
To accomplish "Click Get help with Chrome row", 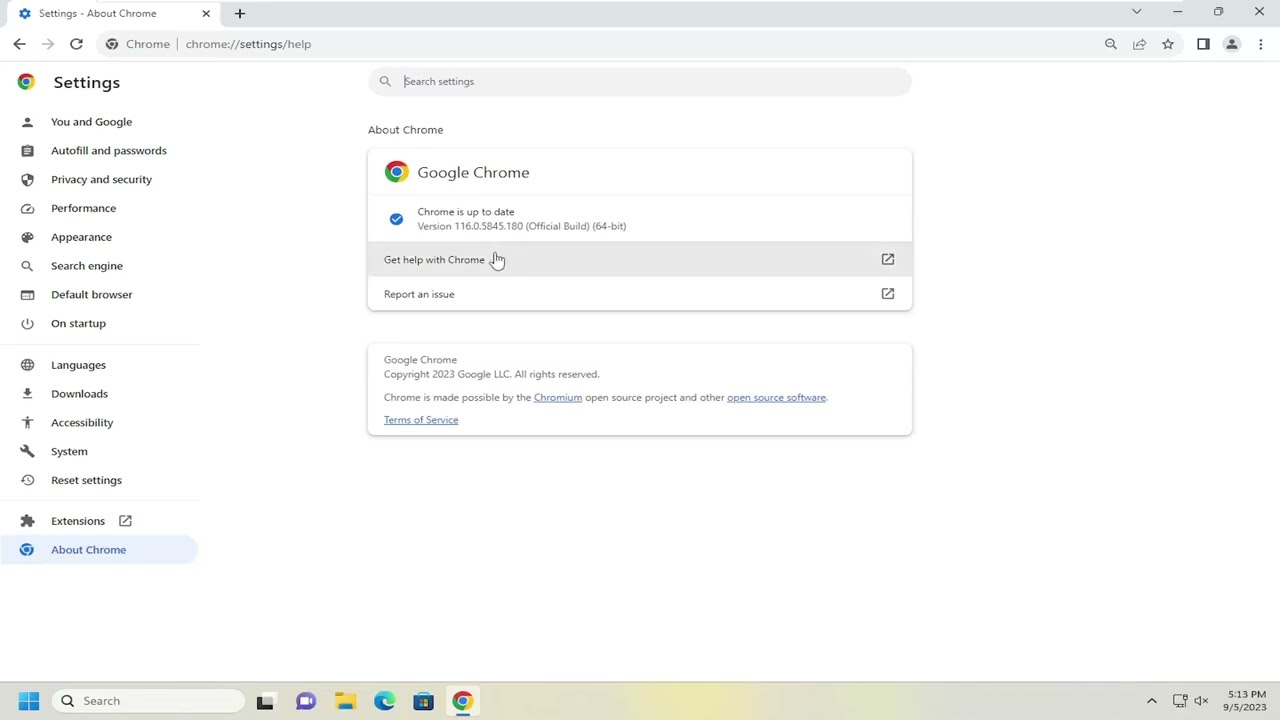I will 640,260.
